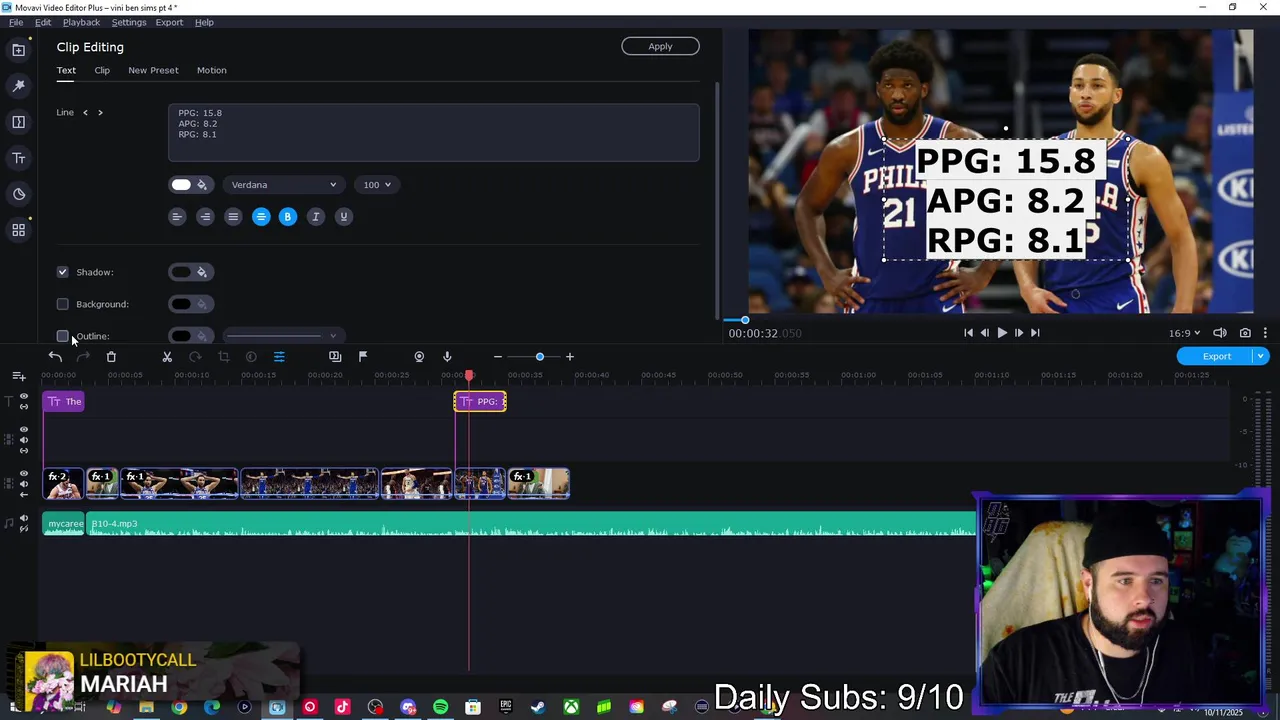Open the Effects magic wand panel
This screenshot has width=1280, height=720.
18,86
